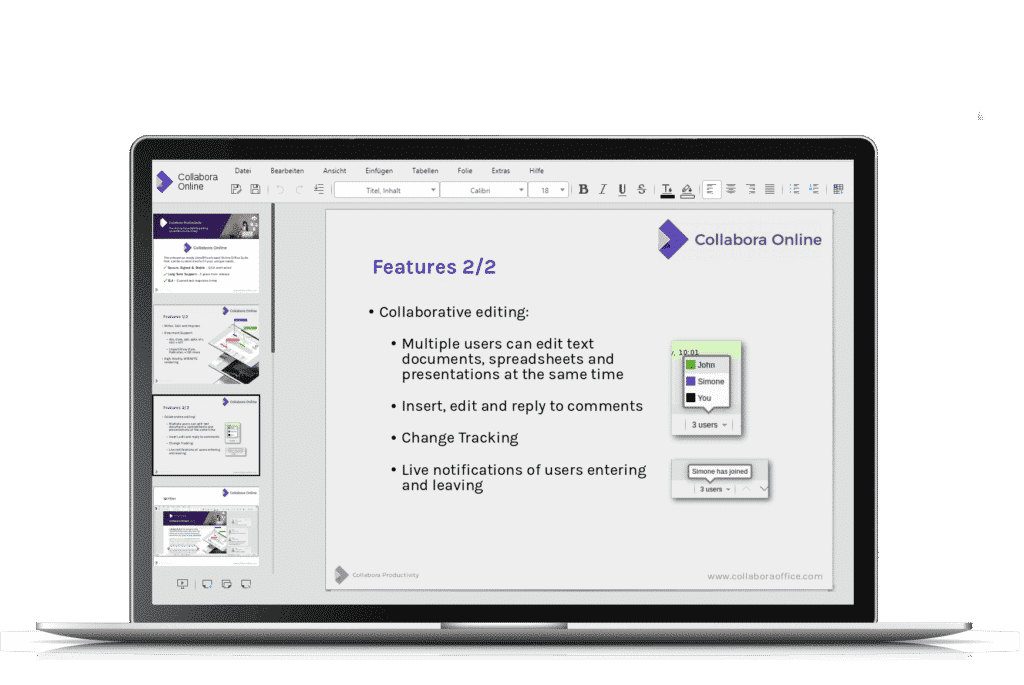This screenshot has height=685, width=1024.
Task: Duplicate the current slide
Action: [x=226, y=584]
